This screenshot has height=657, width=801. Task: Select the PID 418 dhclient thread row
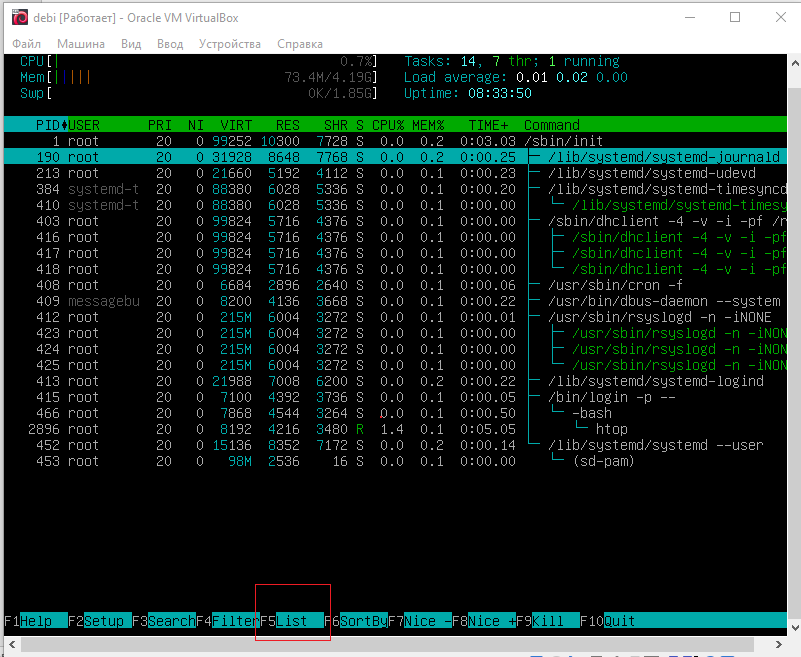point(395,269)
